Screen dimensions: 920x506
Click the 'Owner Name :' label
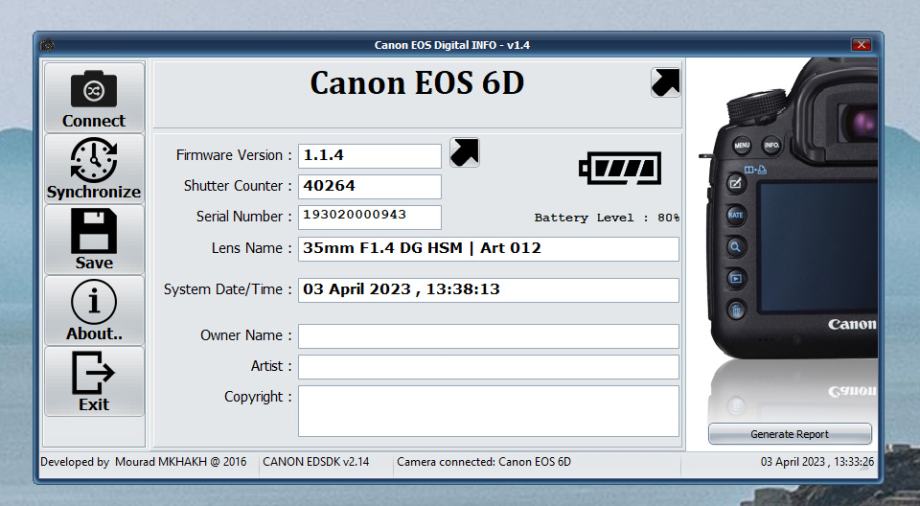tap(246, 335)
